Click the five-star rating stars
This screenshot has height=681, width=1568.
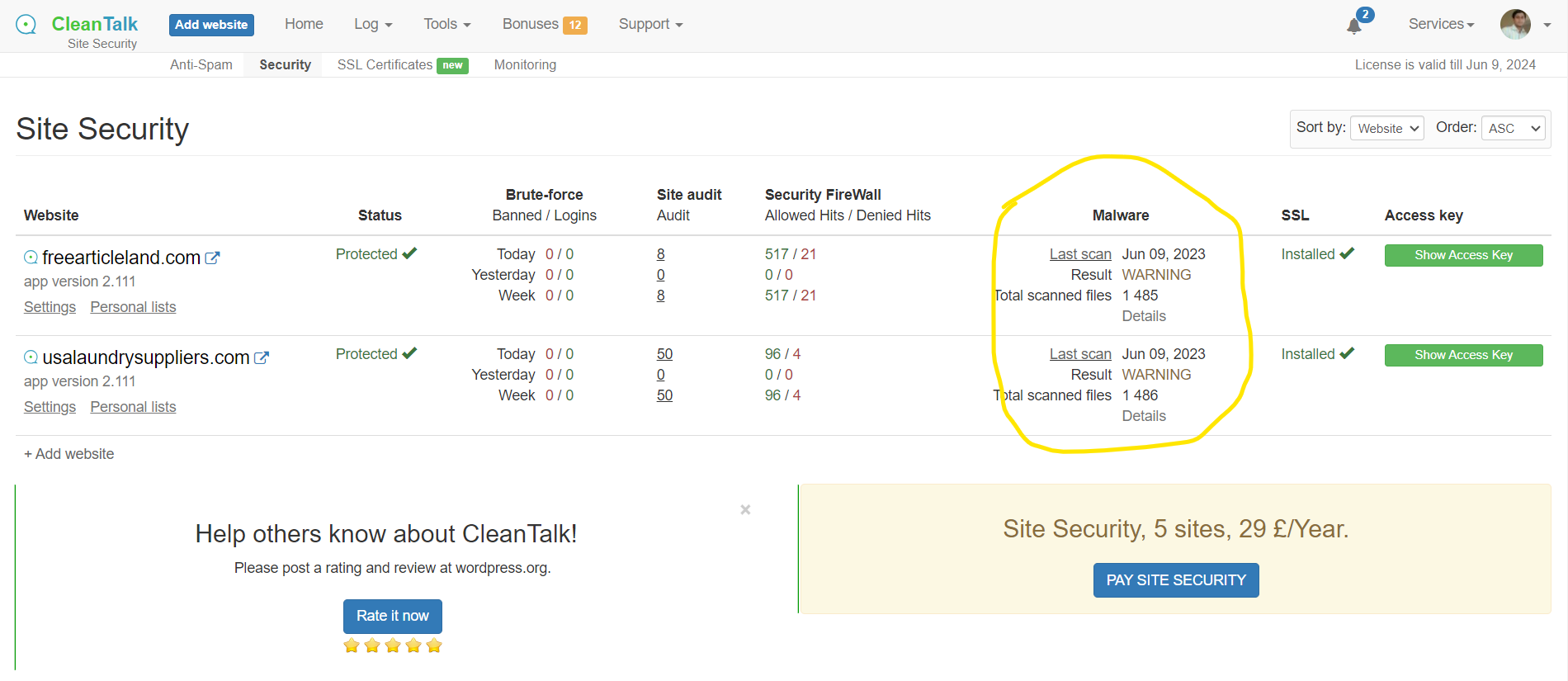[x=393, y=646]
